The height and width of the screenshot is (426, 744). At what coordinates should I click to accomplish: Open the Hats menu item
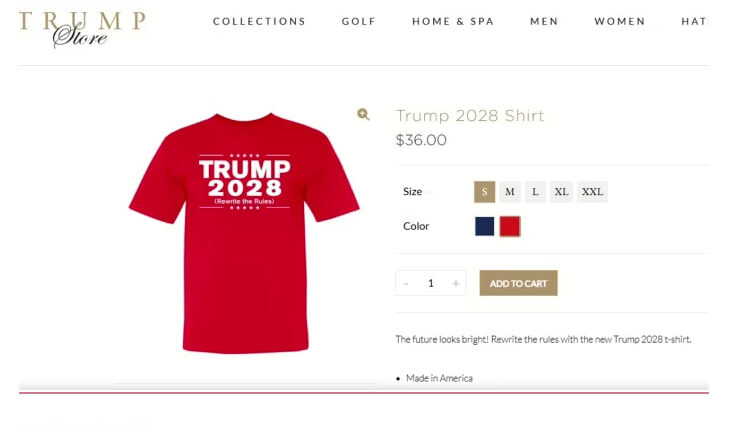click(x=694, y=21)
